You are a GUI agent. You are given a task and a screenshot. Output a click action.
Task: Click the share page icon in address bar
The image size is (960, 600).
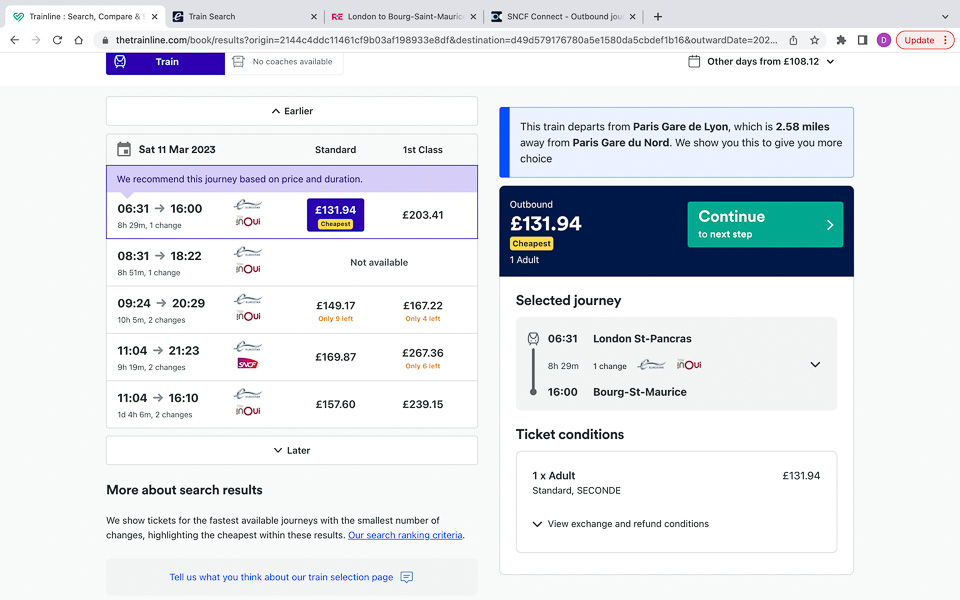[793, 40]
